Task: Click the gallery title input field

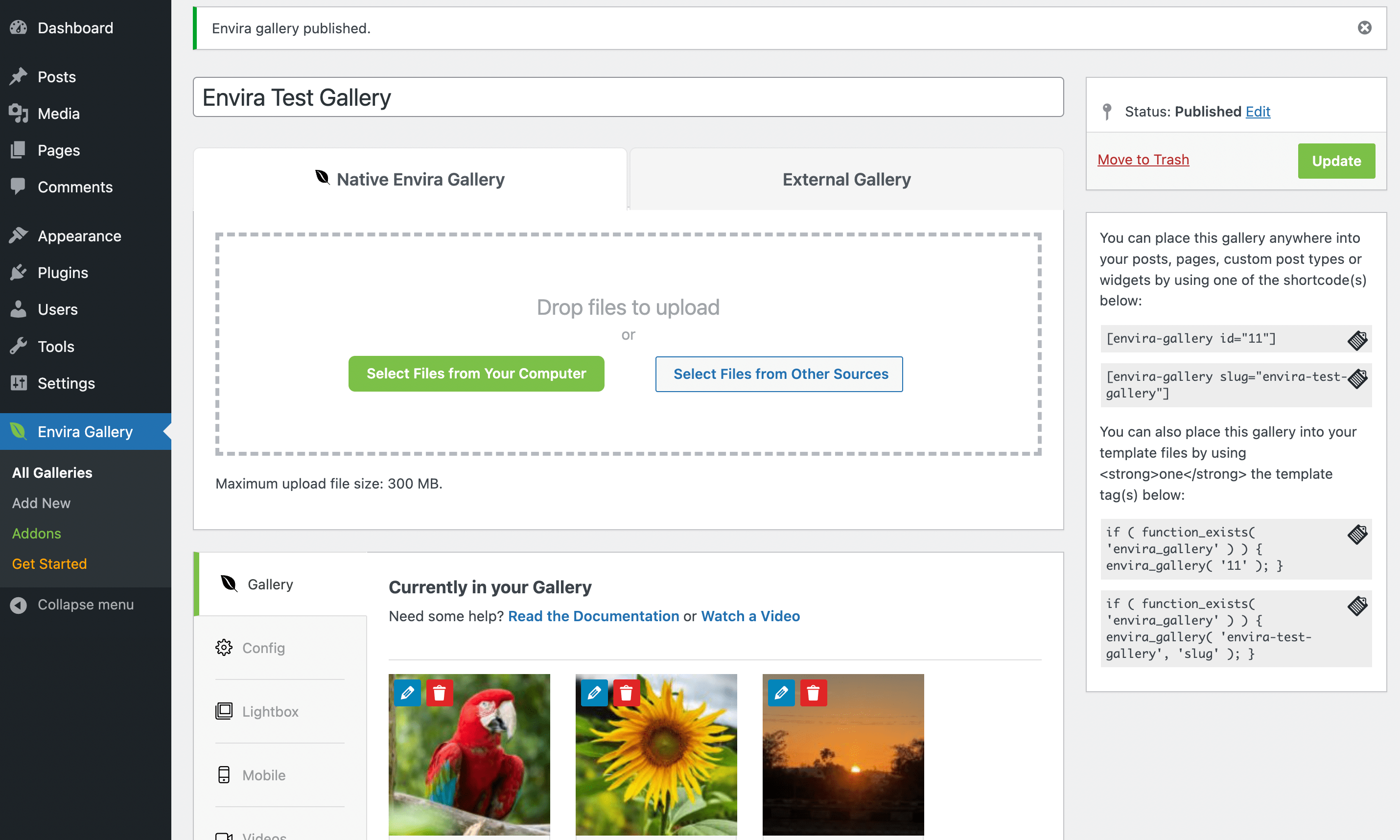Action: [x=628, y=97]
